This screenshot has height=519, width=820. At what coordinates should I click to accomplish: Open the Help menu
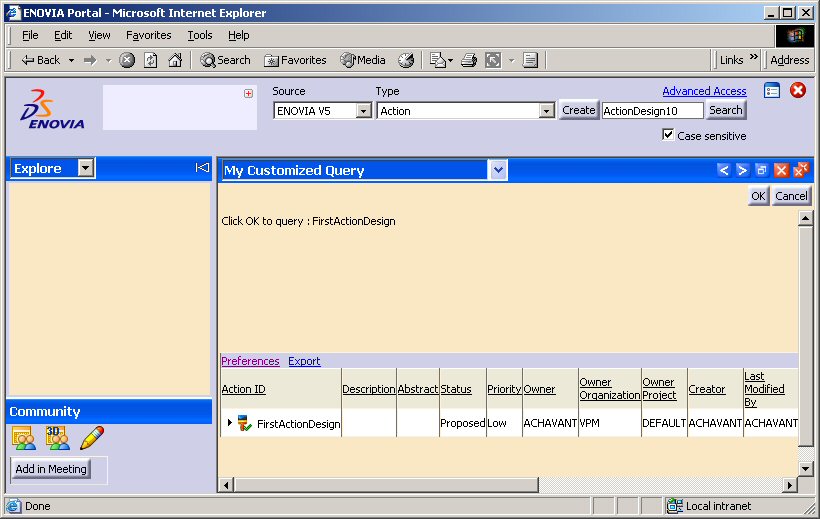pyautogui.click(x=238, y=35)
